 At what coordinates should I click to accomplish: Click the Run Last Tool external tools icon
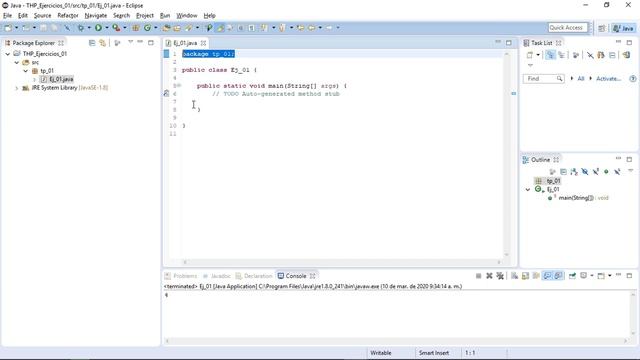pos(116,28)
